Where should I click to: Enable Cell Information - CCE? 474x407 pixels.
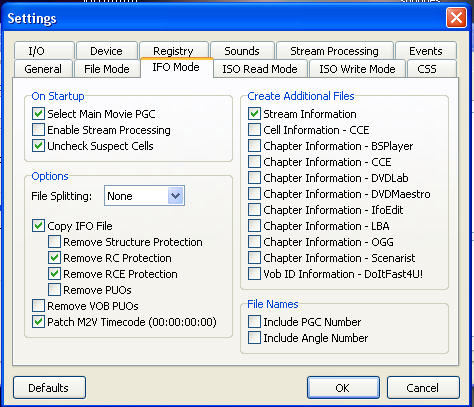pos(254,130)
